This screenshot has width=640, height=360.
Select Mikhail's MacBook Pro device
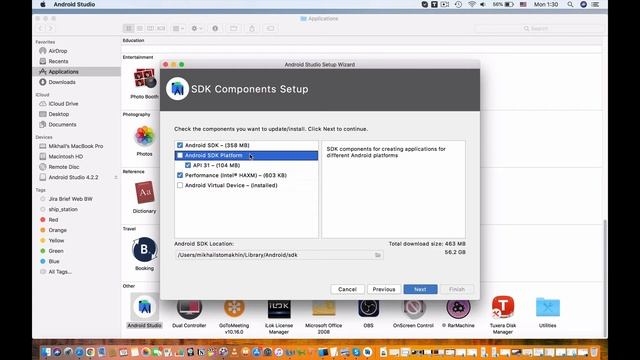pyautogui.click(x=76, y=146)
